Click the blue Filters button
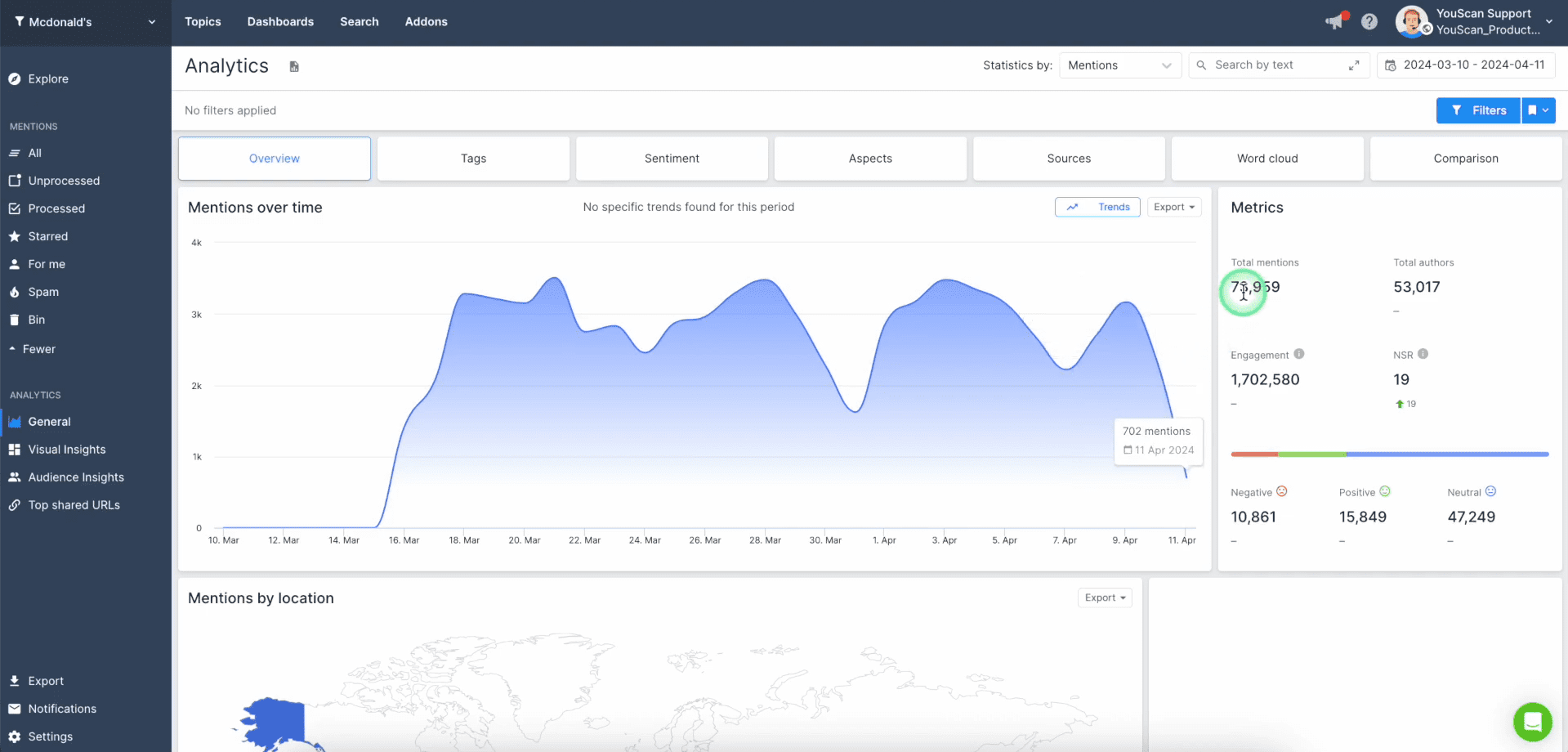Image resolution: width=1568 pixels, height=752 pixels. point(1478,110)
